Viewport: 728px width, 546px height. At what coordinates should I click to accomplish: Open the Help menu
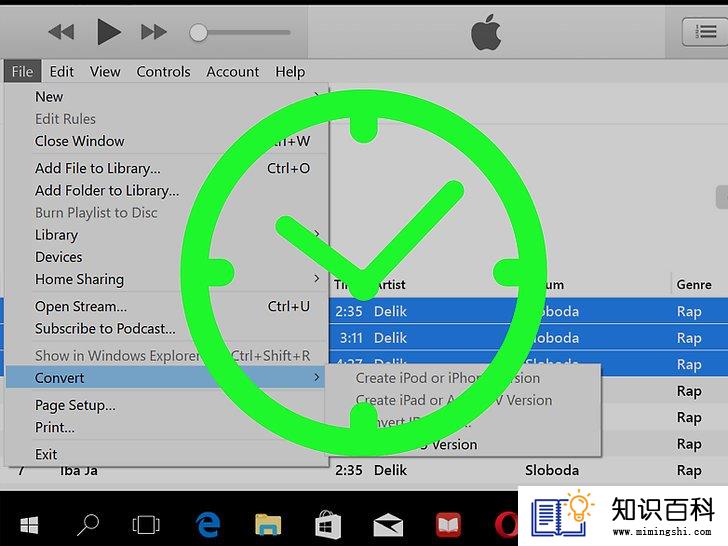(290, 72)
